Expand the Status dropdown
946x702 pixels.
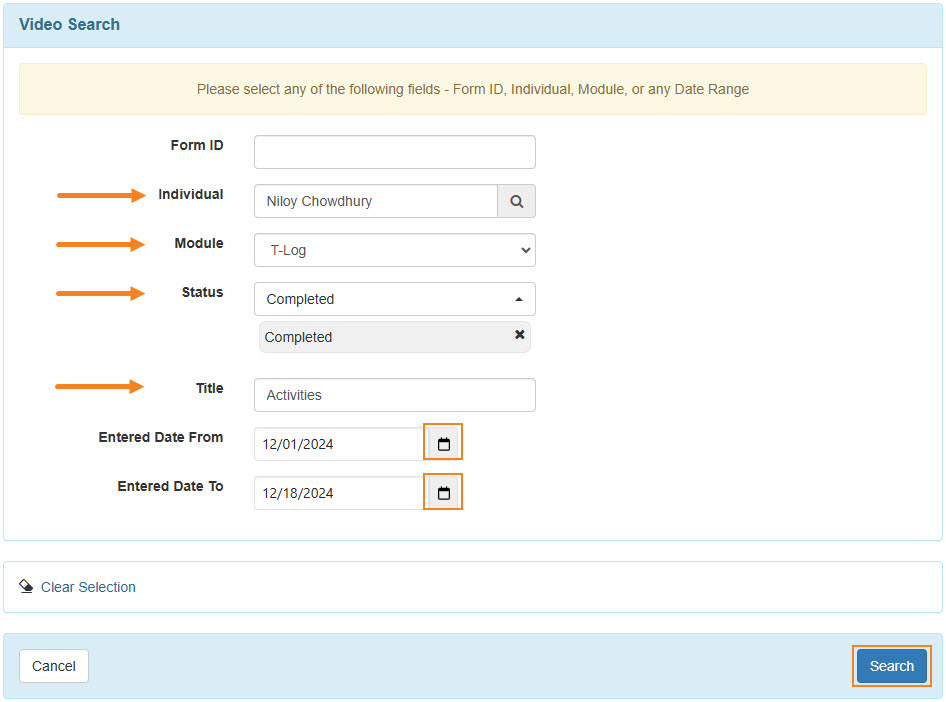pos(395,299)
